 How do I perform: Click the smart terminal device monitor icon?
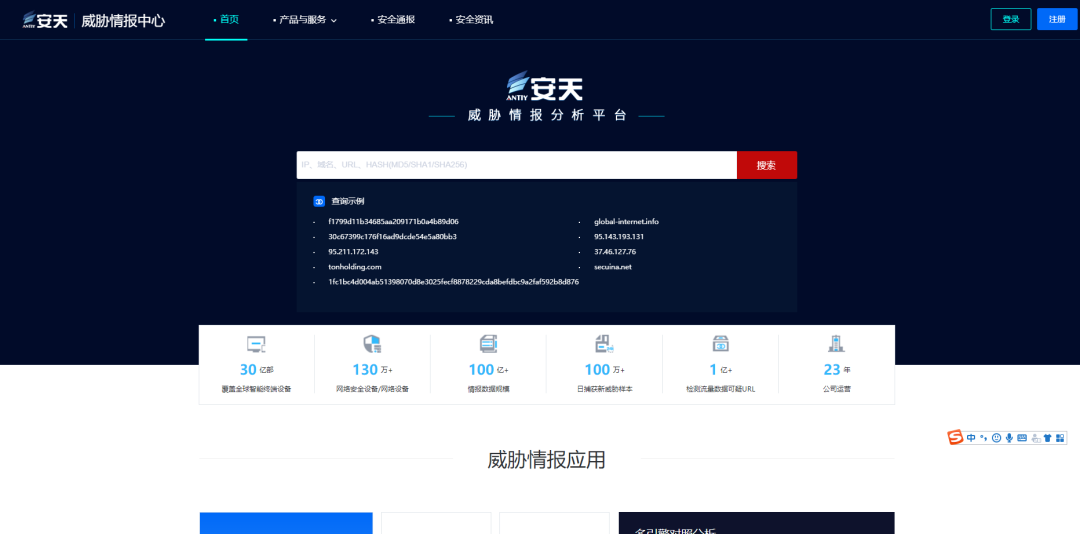256,344
